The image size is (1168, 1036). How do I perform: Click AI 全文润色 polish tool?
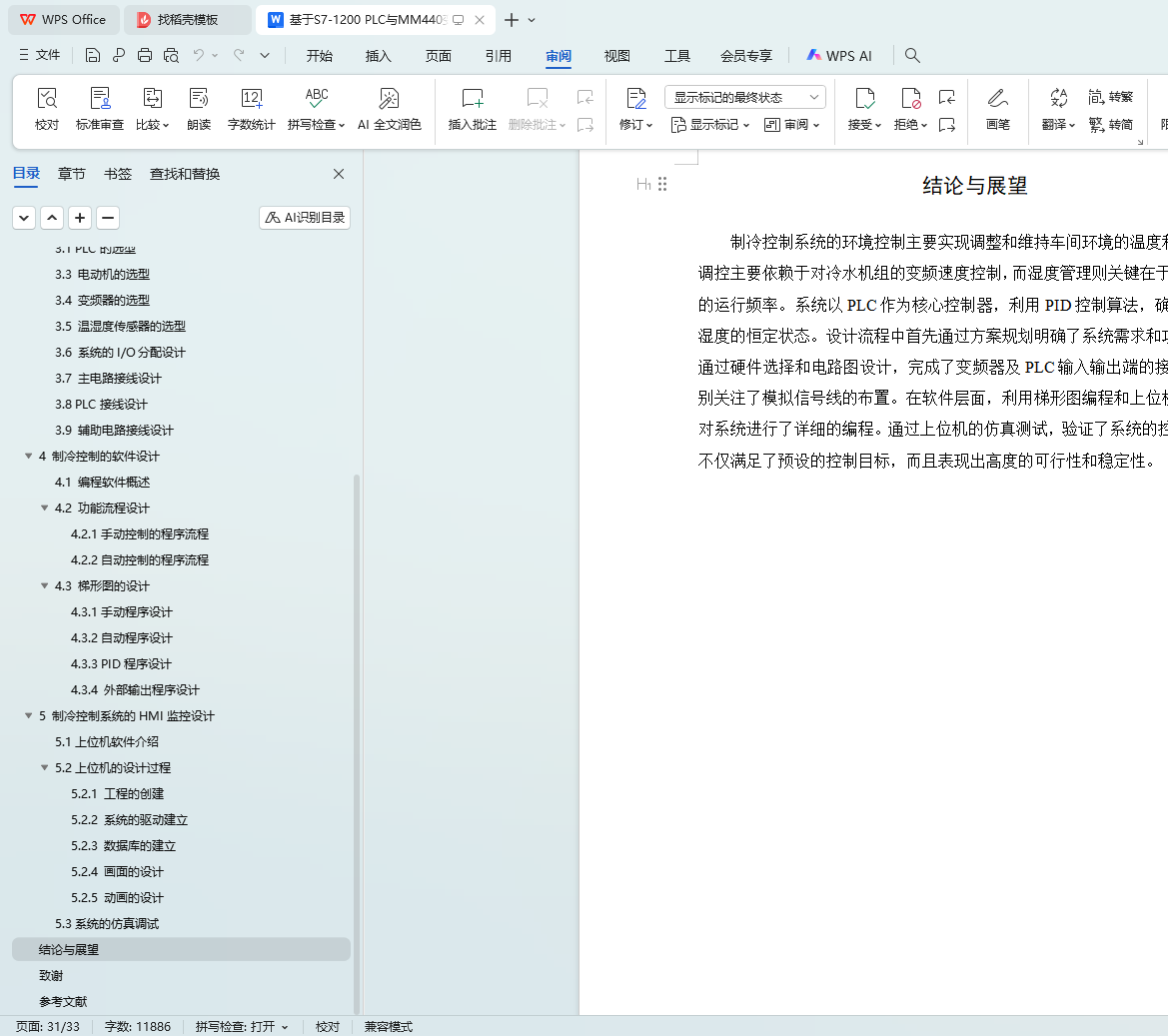[x=390, y=109]
